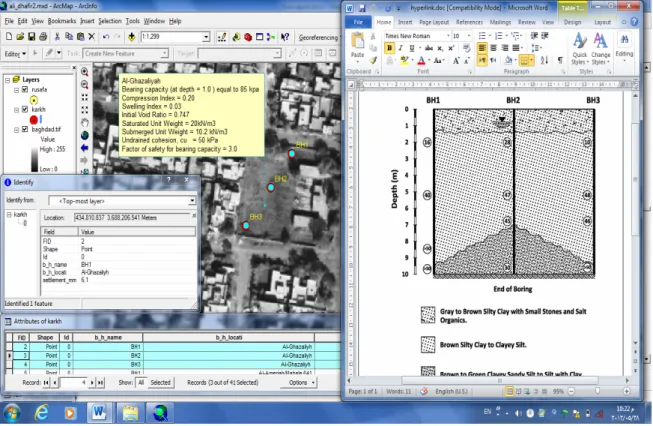
Task: Click the Print icon in ArcMap toolbar
Action: [x=42, y=37]
